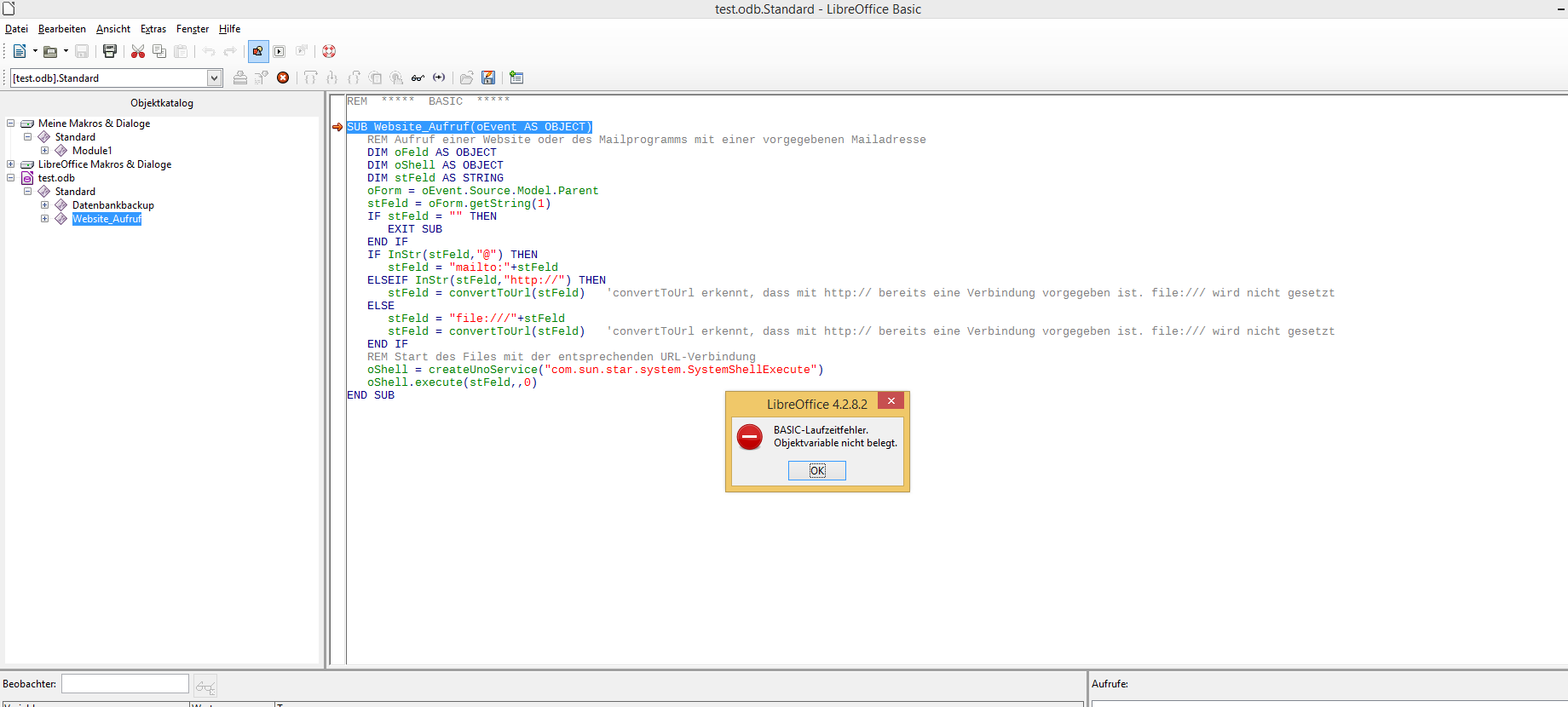Click the remove watch glasses button
1568x707 pixels.
click(205, 686)
